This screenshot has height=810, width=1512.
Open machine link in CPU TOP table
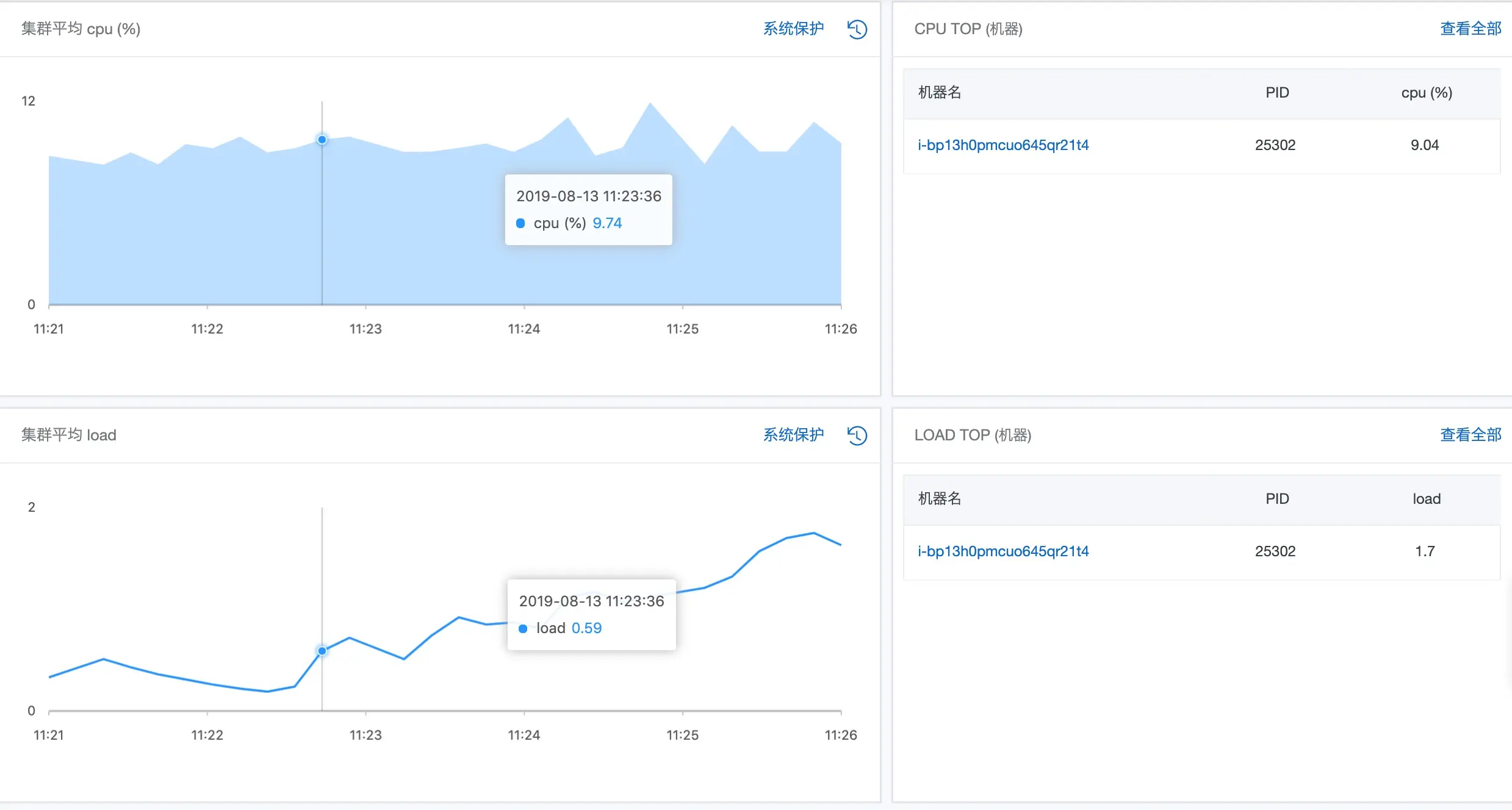pyautogui.click(x=1003, y=145)
